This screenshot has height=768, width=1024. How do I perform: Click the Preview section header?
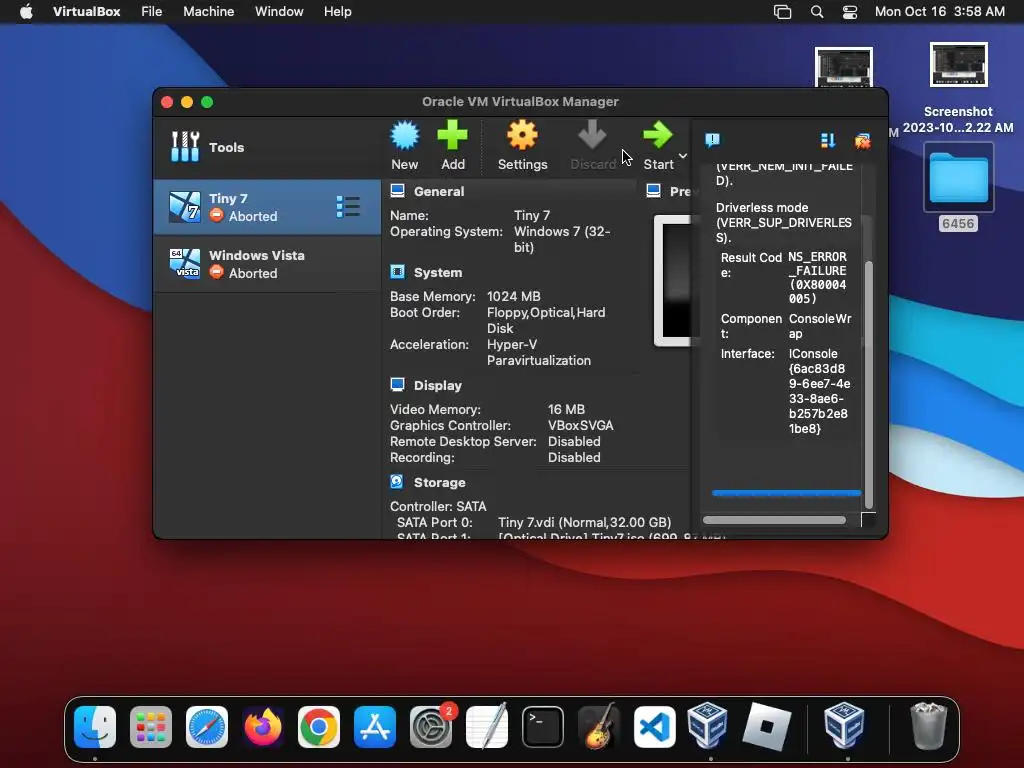point(680,191)
